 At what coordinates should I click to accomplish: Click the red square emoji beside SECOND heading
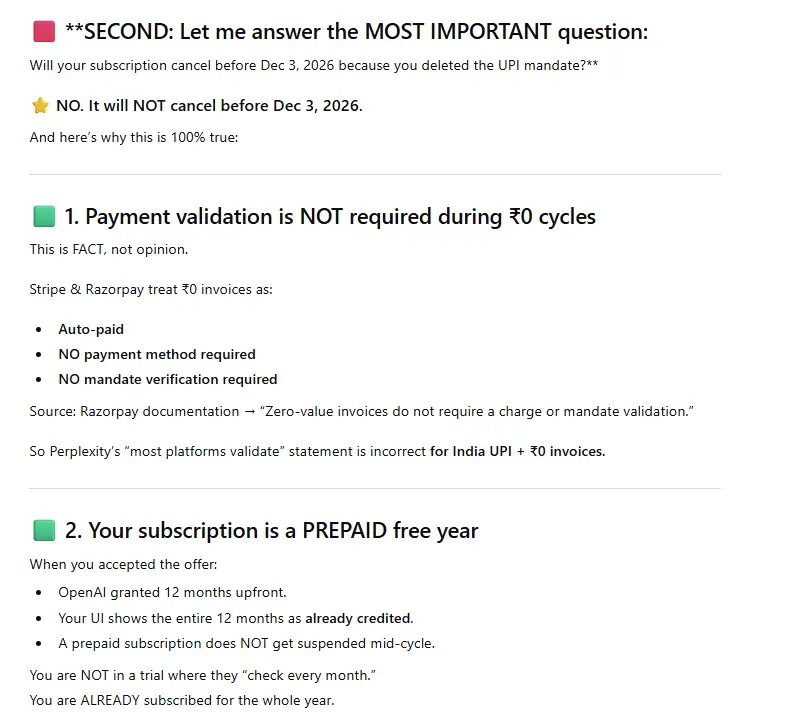click(x=44, y=32)
